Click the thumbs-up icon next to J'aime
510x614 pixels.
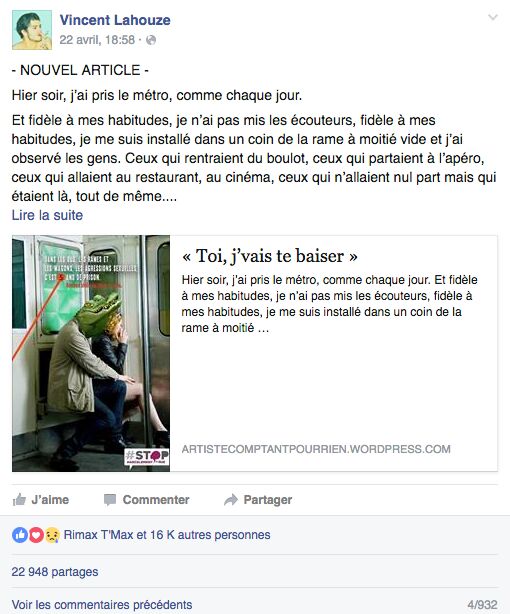click(19, 499)
